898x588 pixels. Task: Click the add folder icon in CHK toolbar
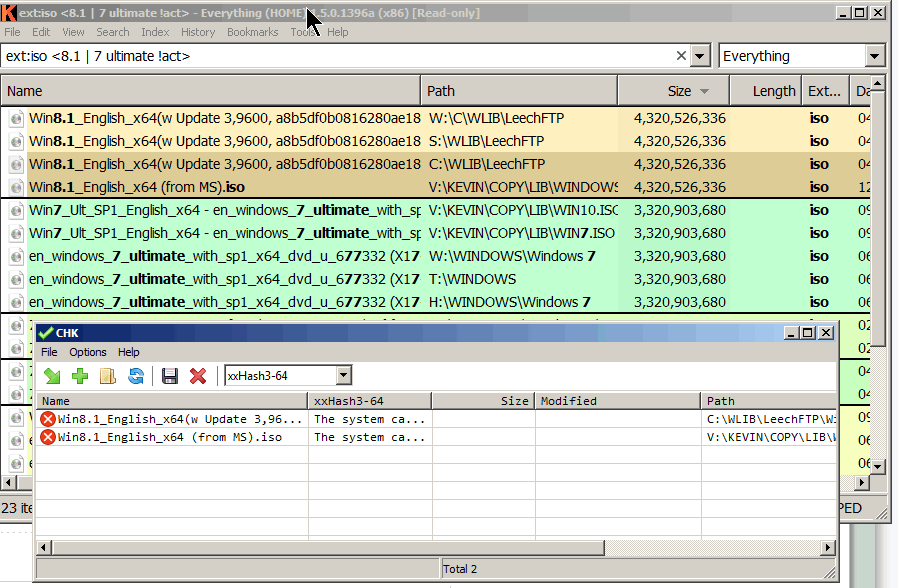click(x=108, y=376)
